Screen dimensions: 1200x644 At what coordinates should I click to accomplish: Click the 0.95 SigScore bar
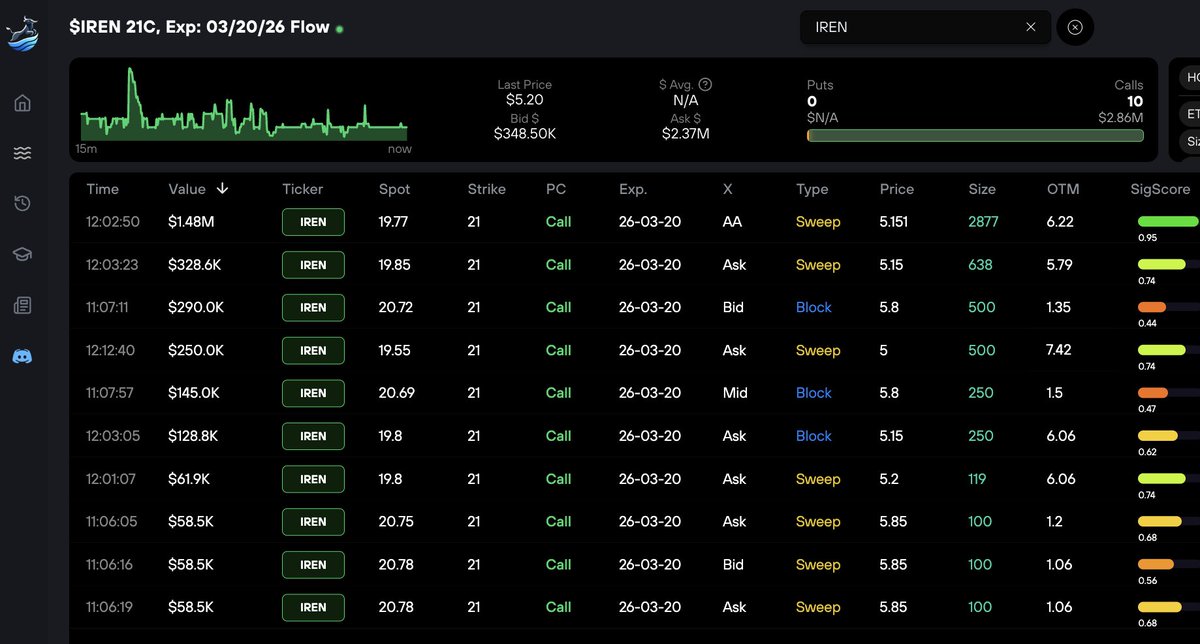1168,221
